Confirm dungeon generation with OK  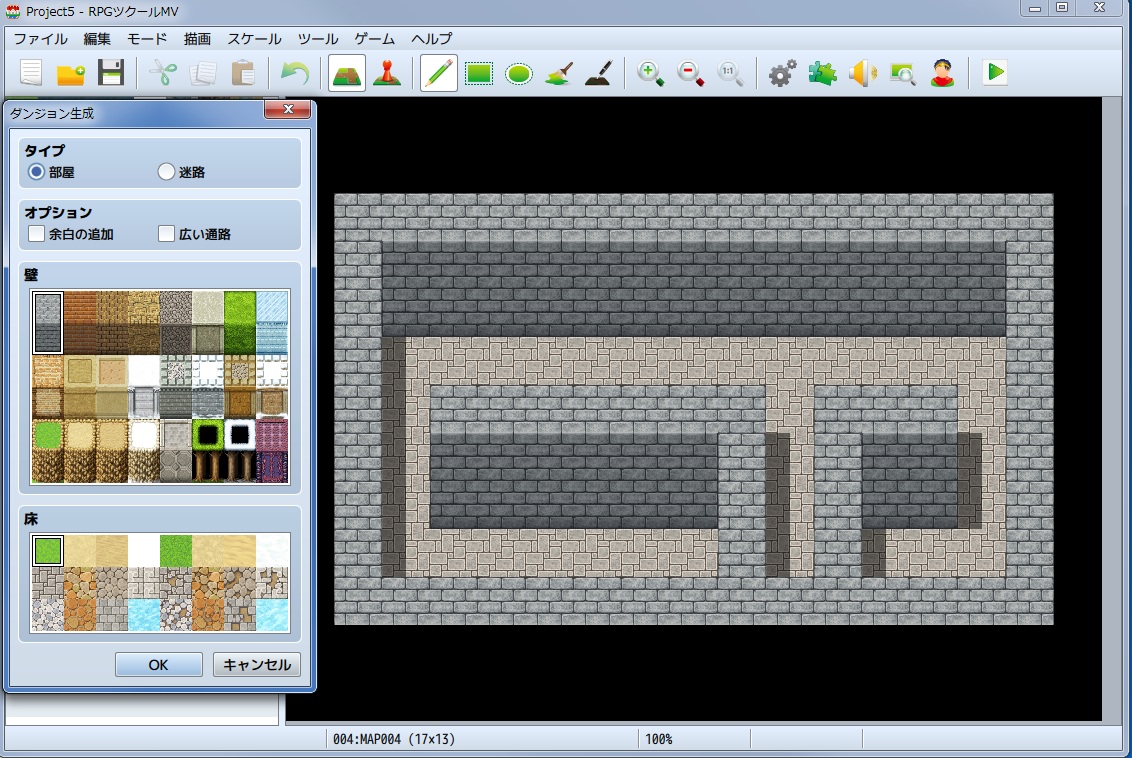[x=158, y=665]
